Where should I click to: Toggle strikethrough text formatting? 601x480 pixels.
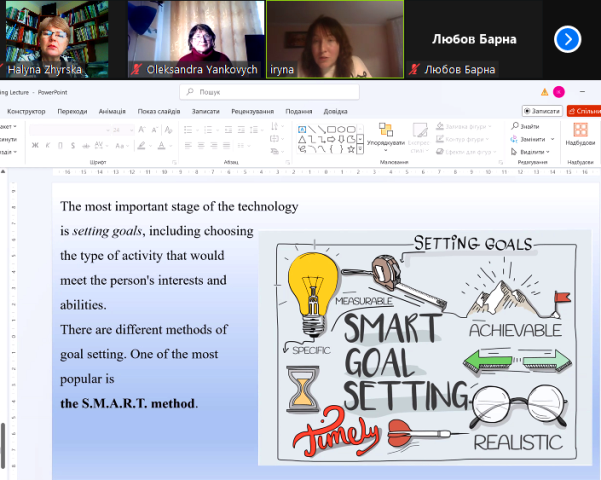coord(84,145)
